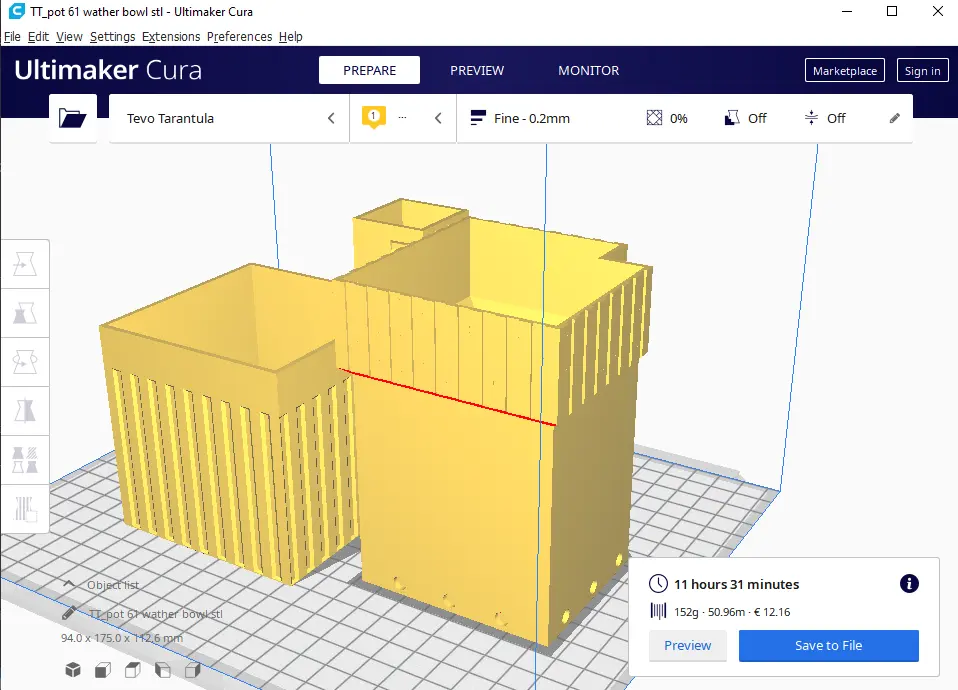Open file with the folder icon
The height and width of the screenshot is (690, 958).
pyautogui.click(x=73, y=118)
